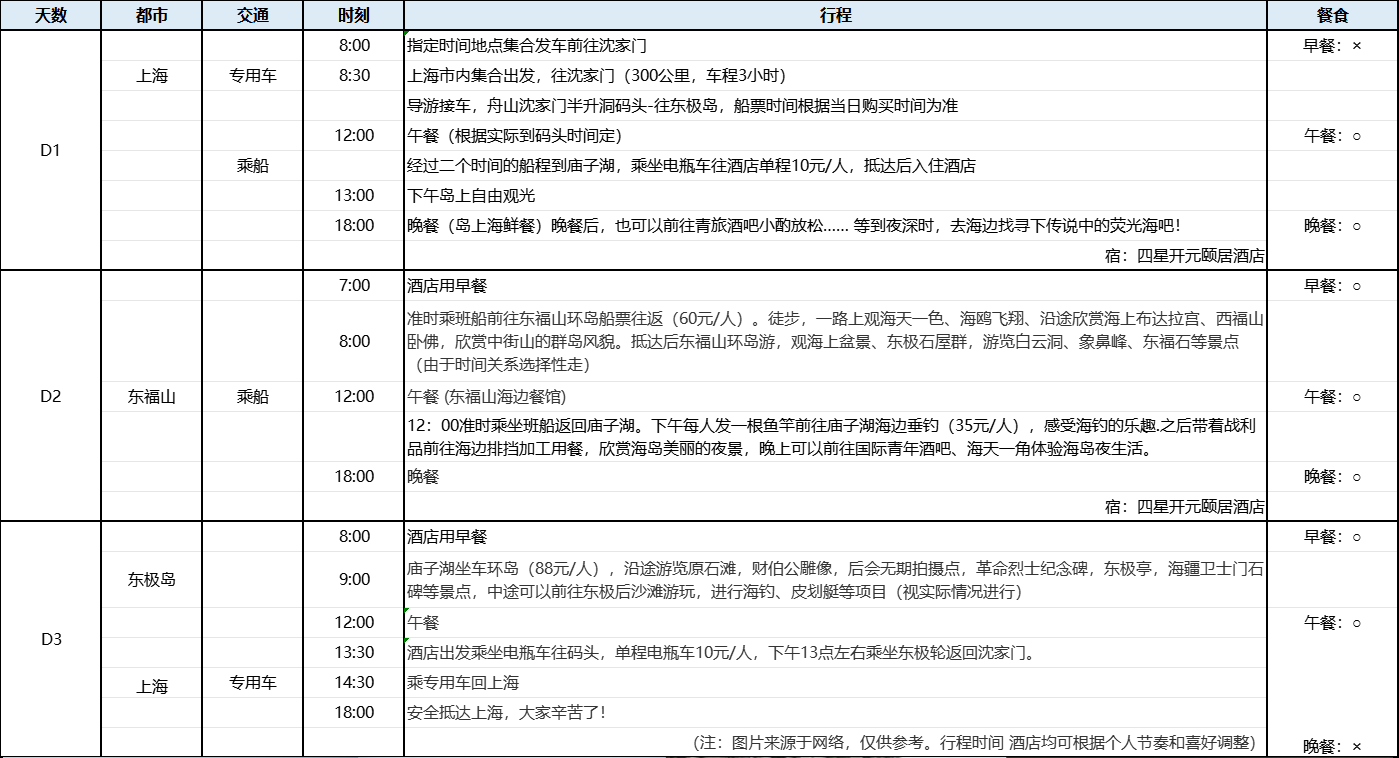Screen dimensions: 1399x758
Task: Click the 行程 column header
Action: [835, 16]
